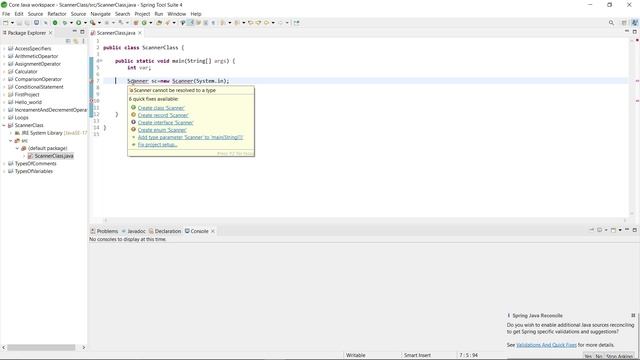Expand the JRE System Library node
The width and height of the screenshot is (640, 360).
(x=11, y=133)
